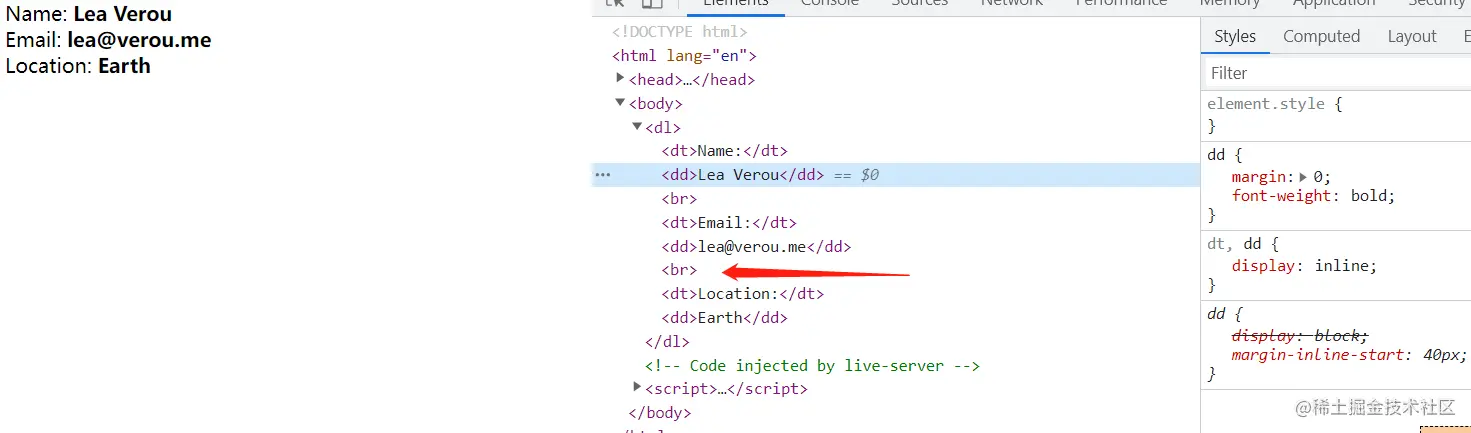Image resolution: width=1471 pixels, height=433 pixels.
Task: Click the Filter styles input field
Action: click(1336, 73)
